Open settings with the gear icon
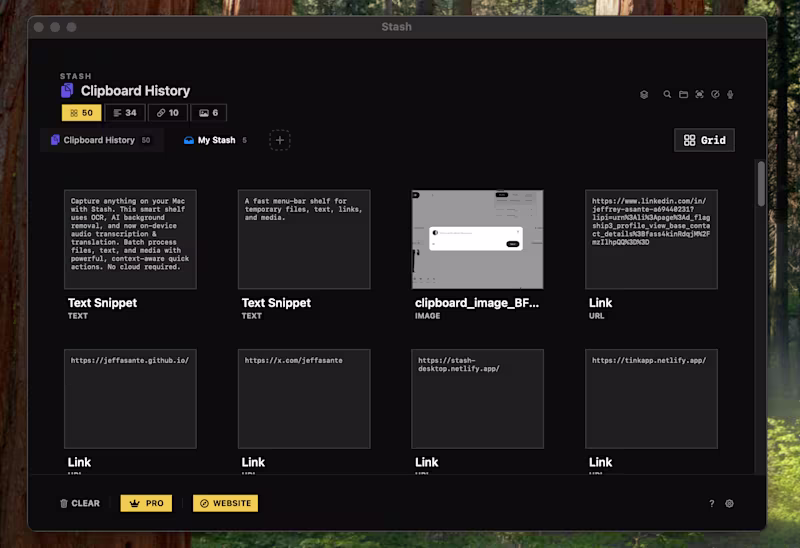 [730, 504]
